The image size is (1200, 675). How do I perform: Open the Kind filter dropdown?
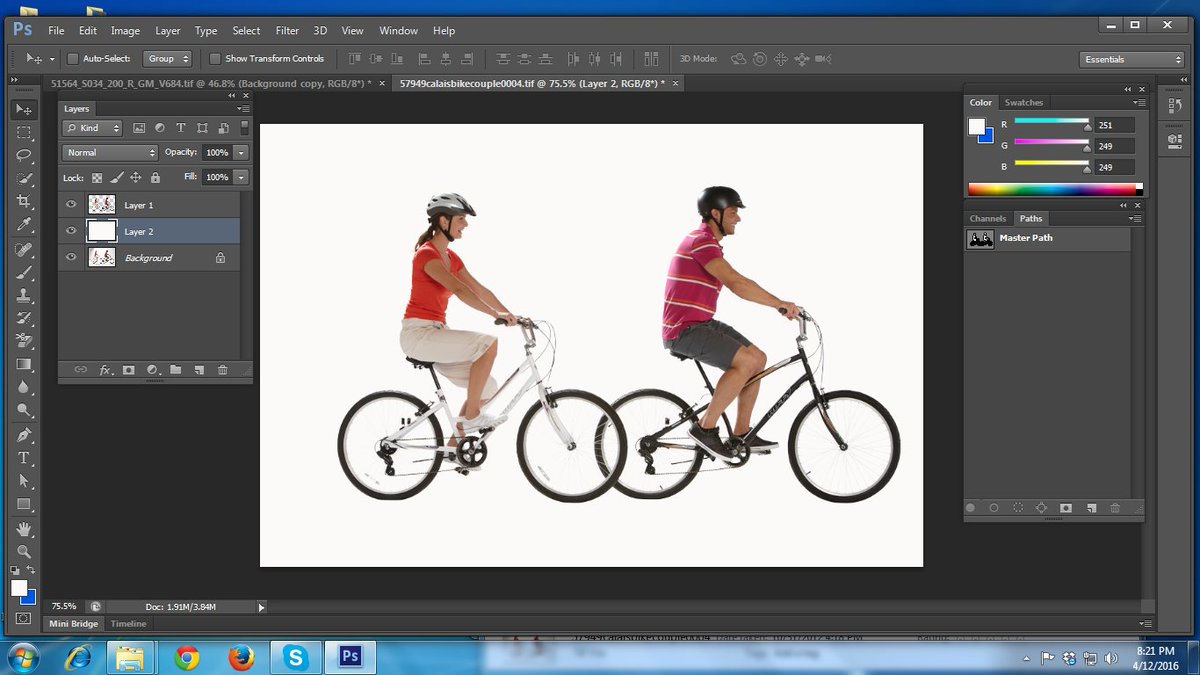click(92, 128)
